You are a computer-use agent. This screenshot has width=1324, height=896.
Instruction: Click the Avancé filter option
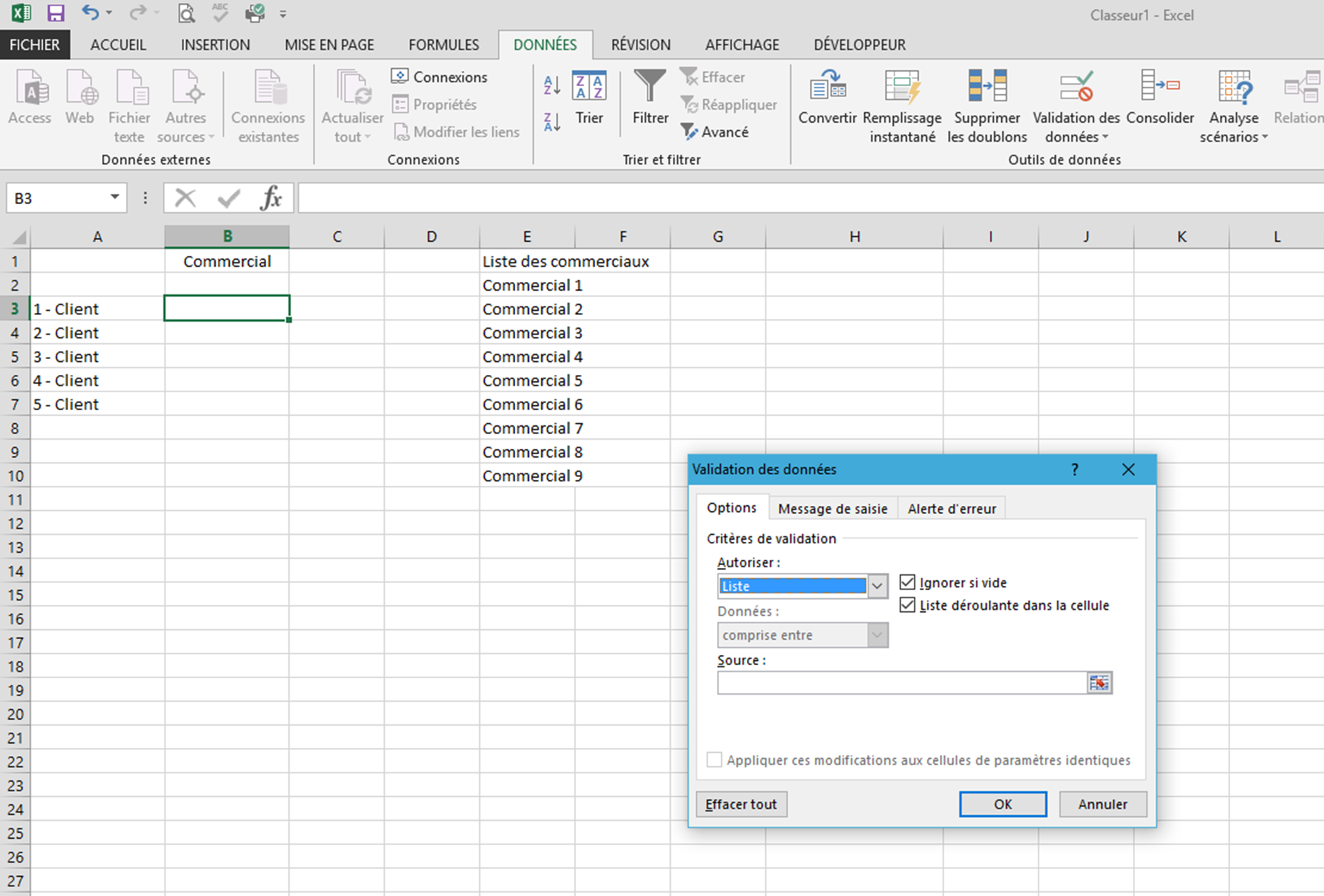(x=714, y=131)
